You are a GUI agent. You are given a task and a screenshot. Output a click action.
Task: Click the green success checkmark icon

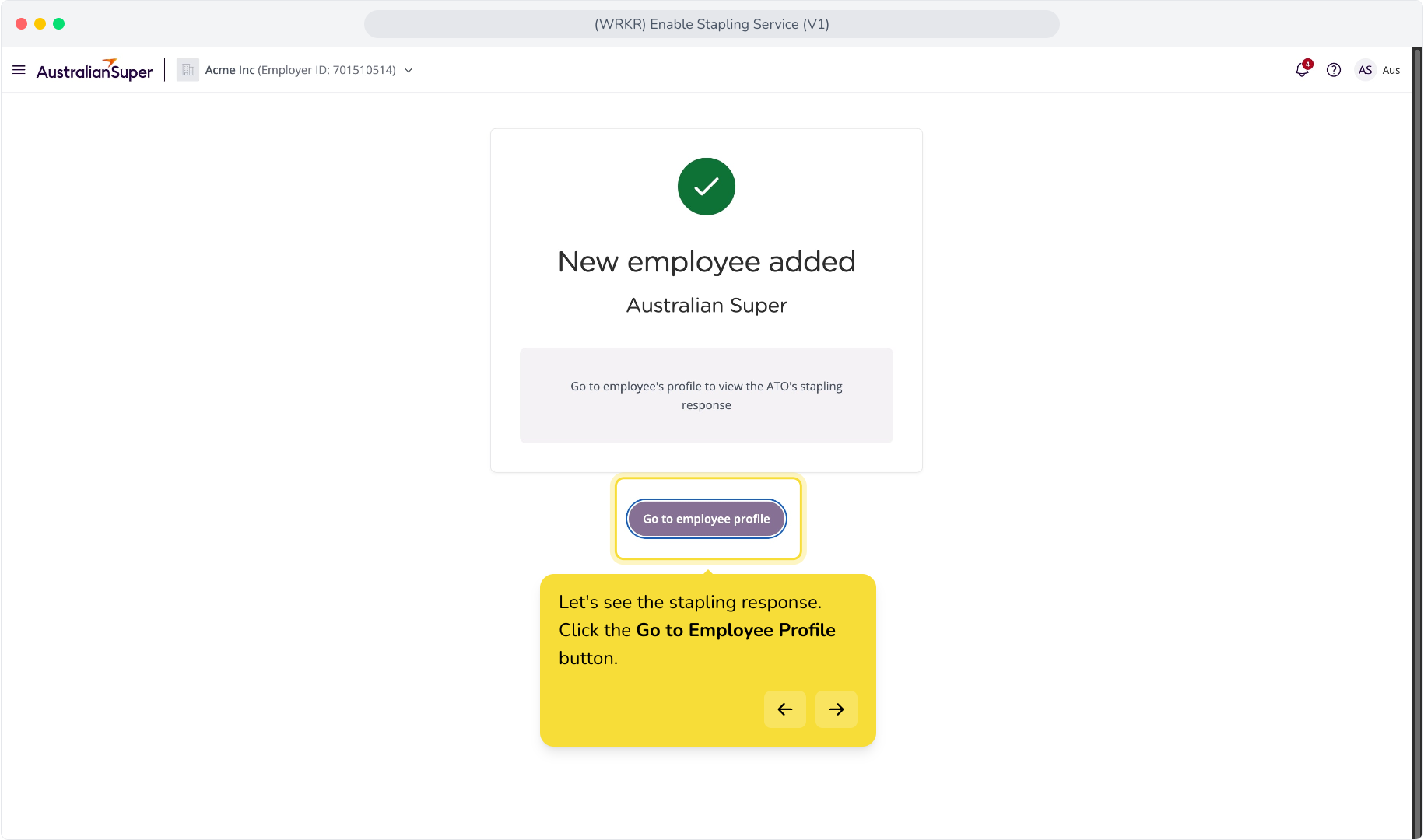(x=707, y=187)
